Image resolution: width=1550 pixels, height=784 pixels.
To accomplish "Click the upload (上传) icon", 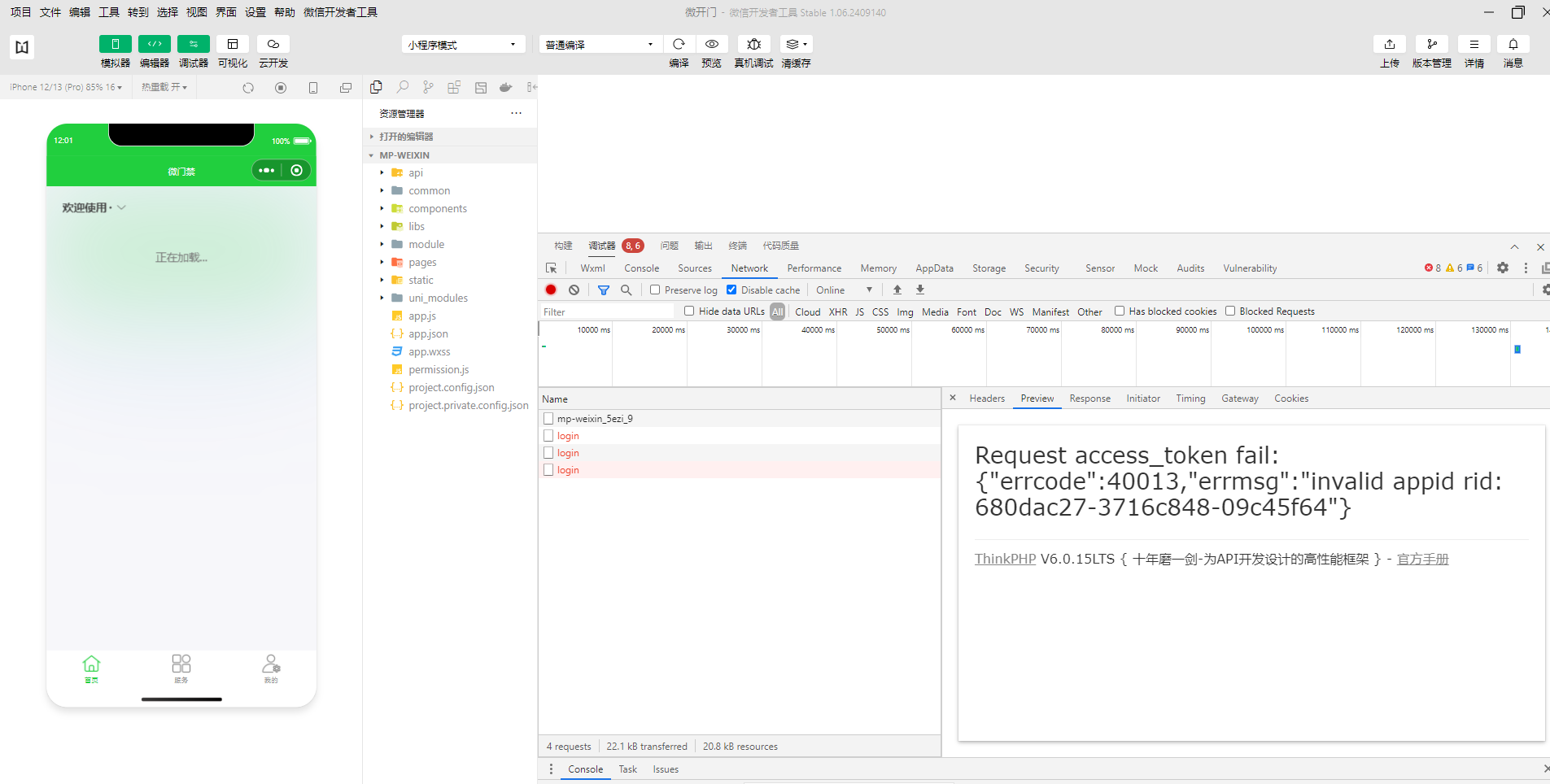I will (x=1390, y=44).
